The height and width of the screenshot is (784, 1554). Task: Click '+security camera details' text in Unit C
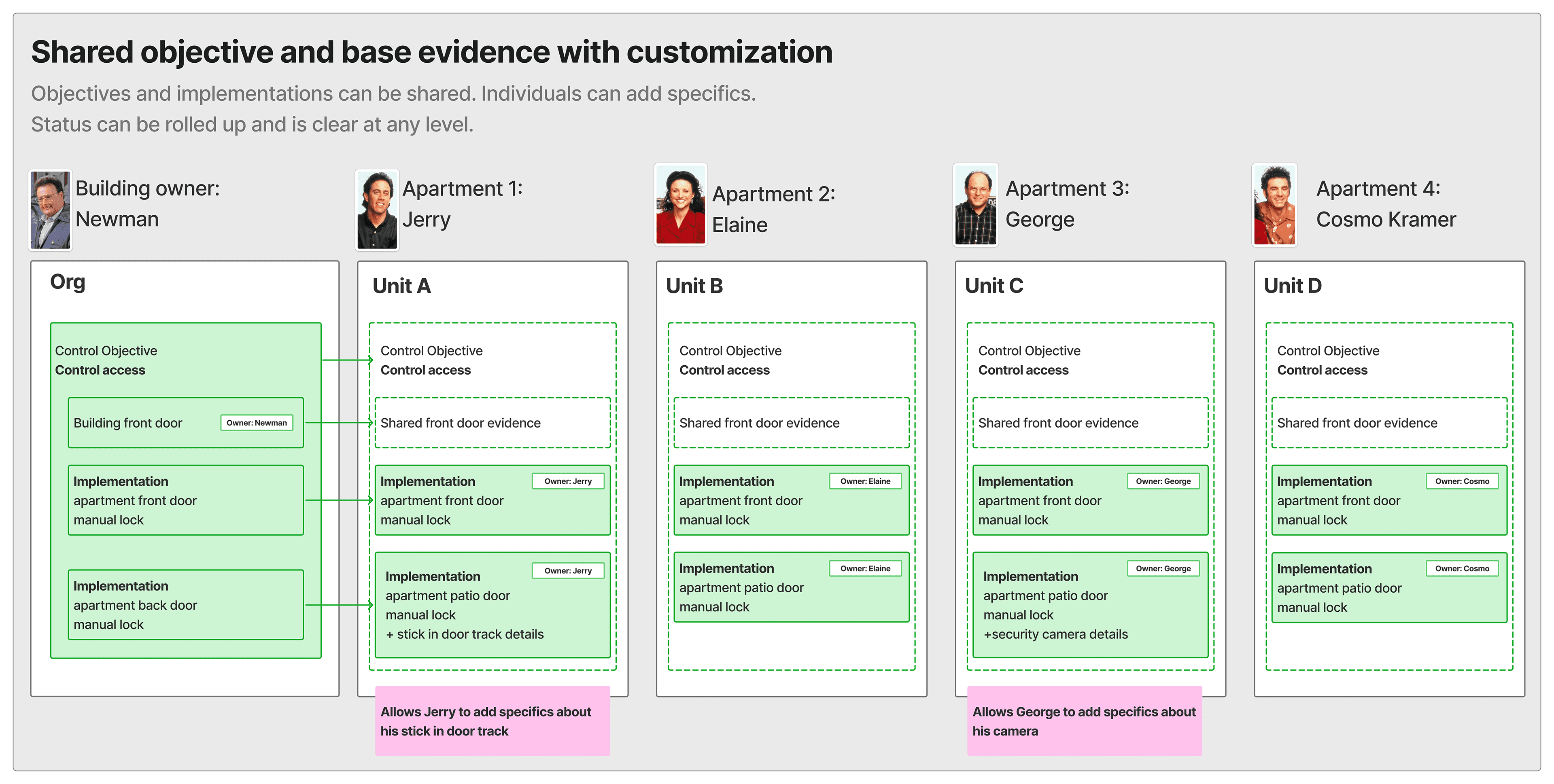(1055, 634)
